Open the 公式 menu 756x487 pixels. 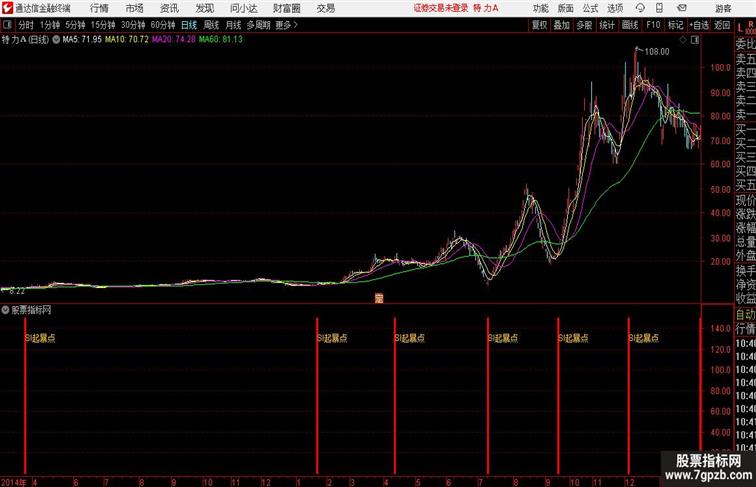click(590, 8)
